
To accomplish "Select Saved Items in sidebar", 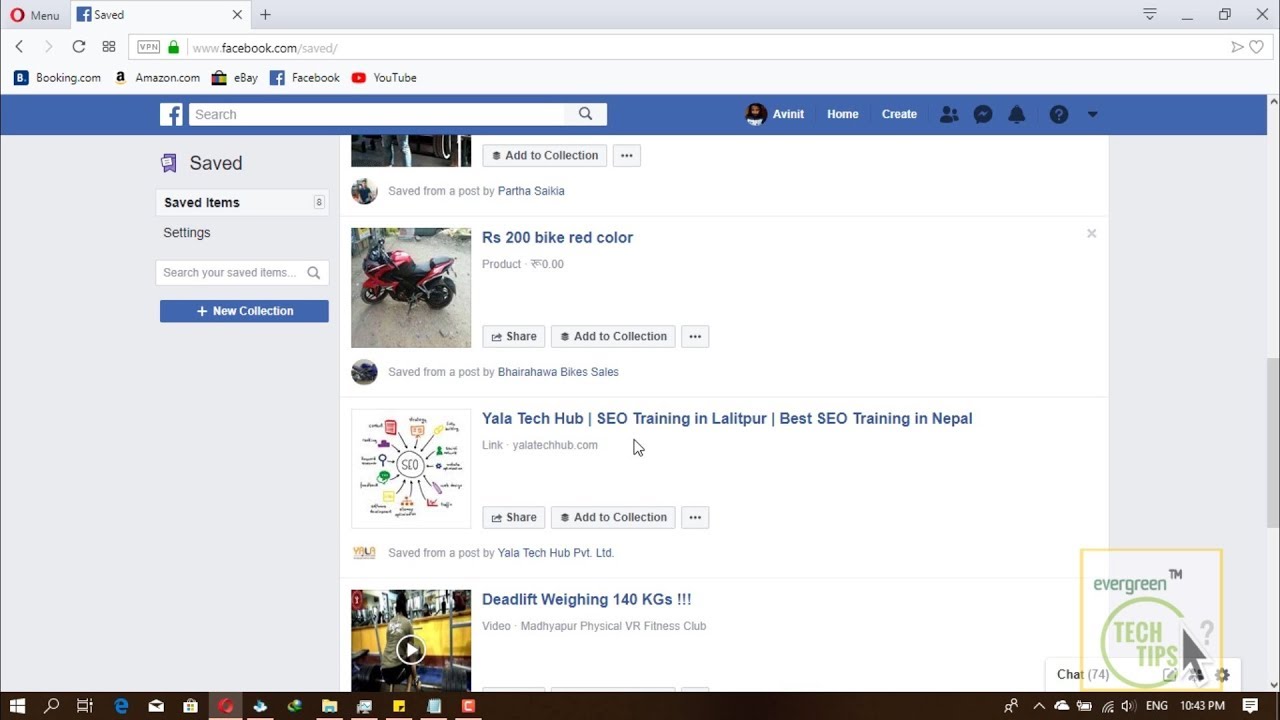I will (x=242, y=202).
